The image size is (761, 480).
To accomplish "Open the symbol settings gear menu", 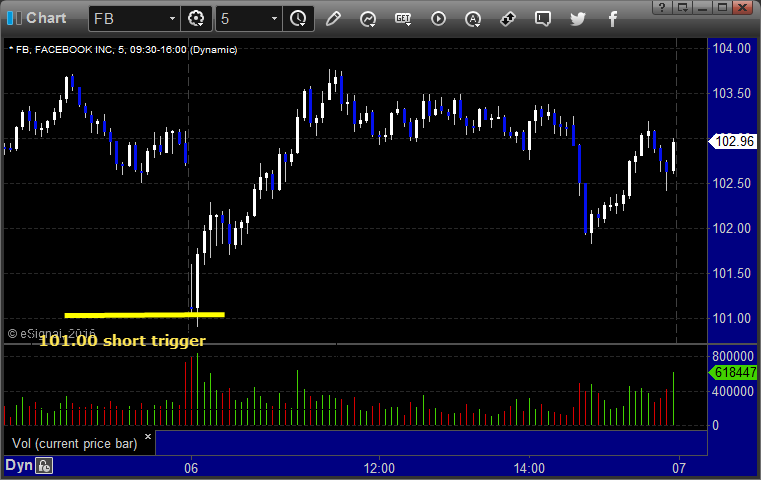I will point(196,19).
